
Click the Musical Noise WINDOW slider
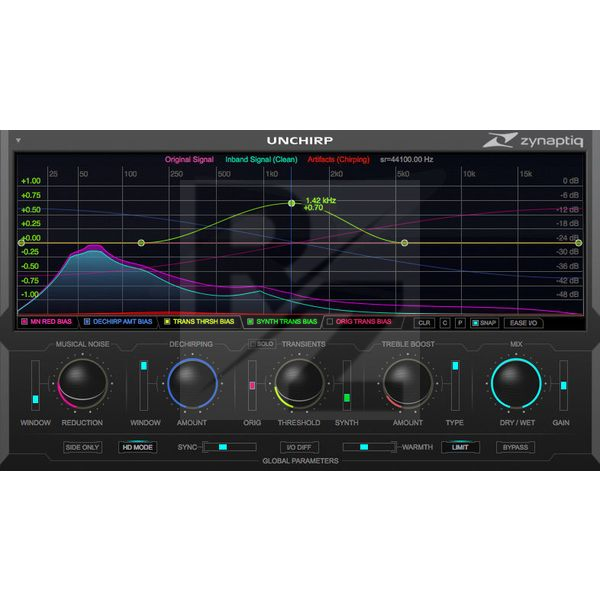tap(35, 385)
